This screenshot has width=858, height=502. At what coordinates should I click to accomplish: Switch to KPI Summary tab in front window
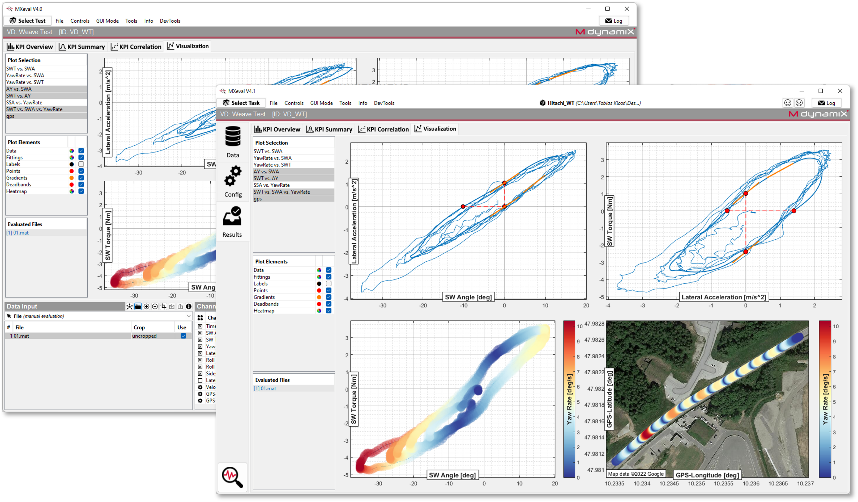point(329,129)
